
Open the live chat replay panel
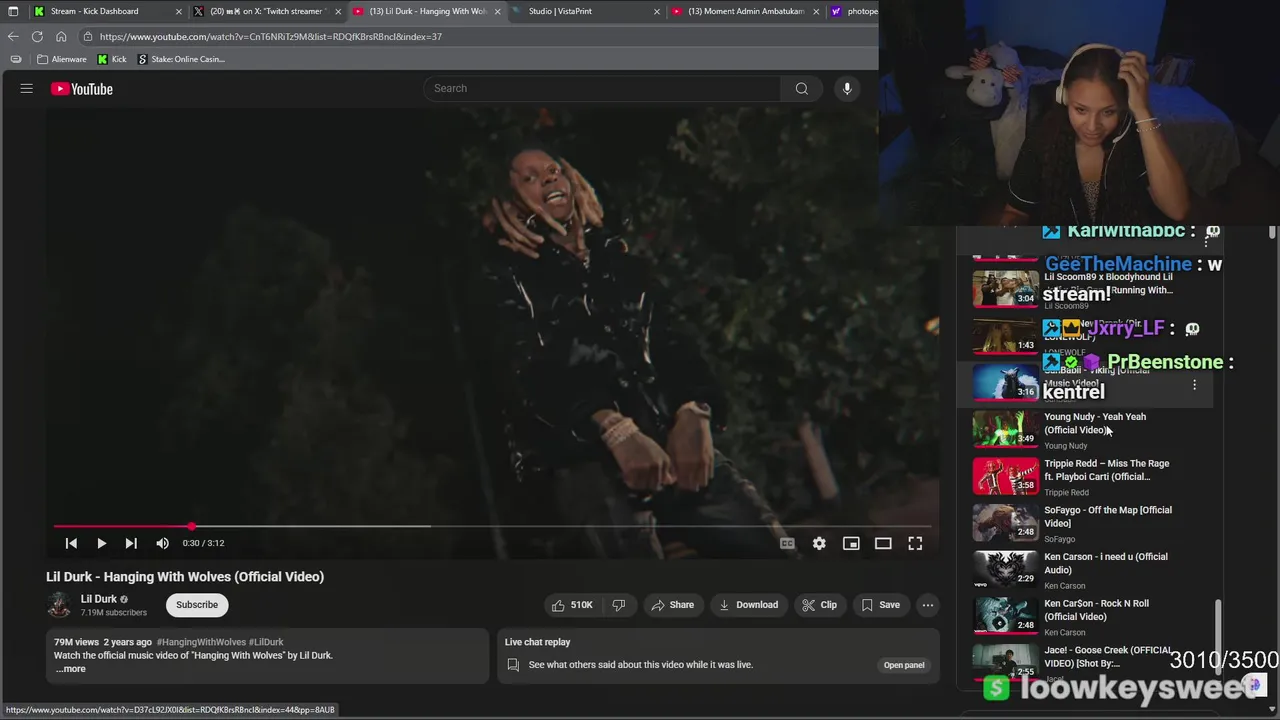click(903, 665)
